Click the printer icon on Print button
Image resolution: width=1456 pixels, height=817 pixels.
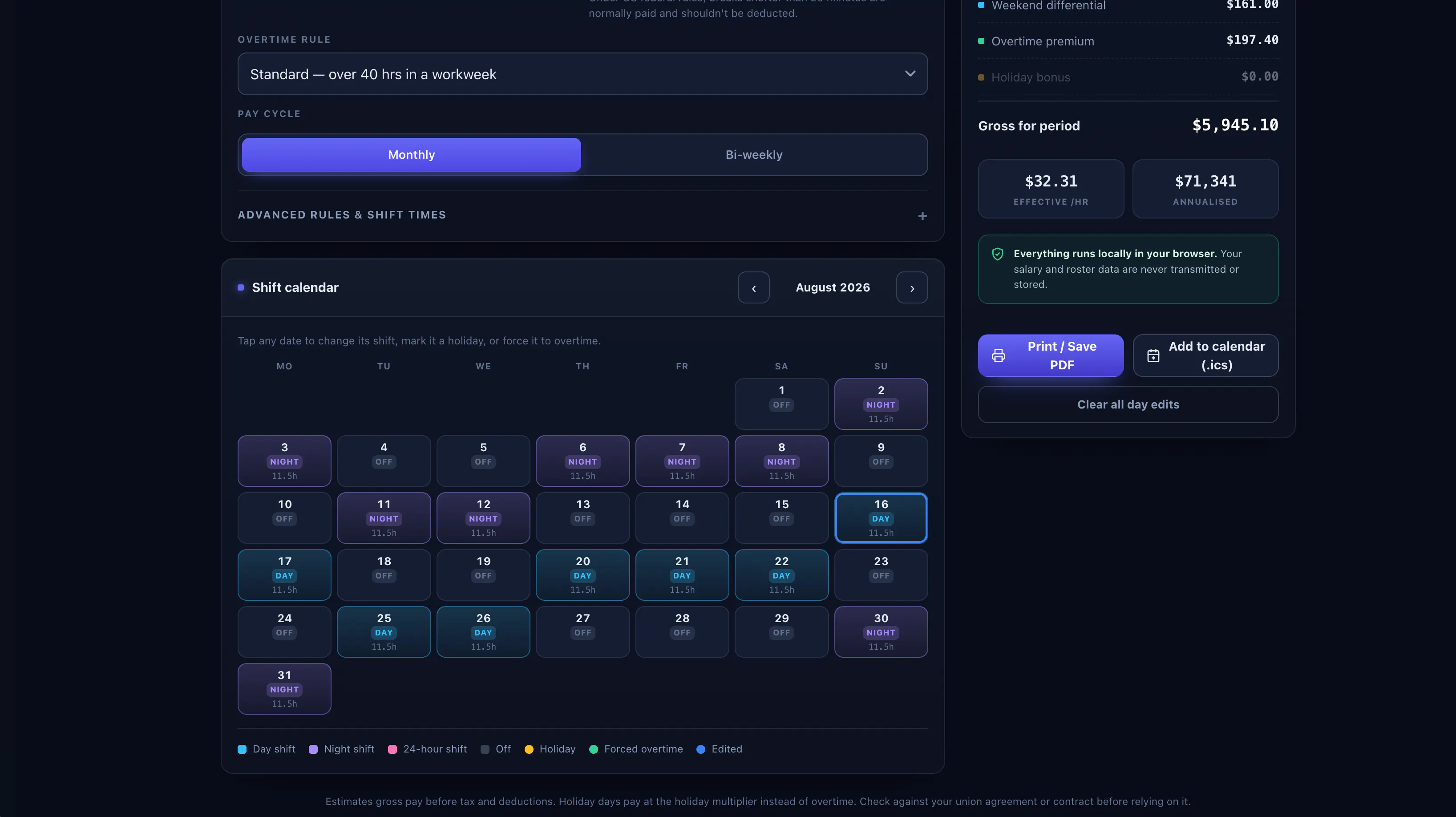point(998,356)
